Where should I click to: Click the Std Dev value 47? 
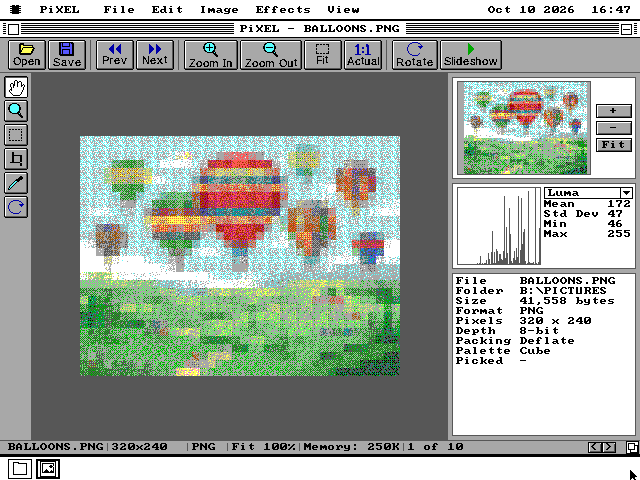(615, 214)
